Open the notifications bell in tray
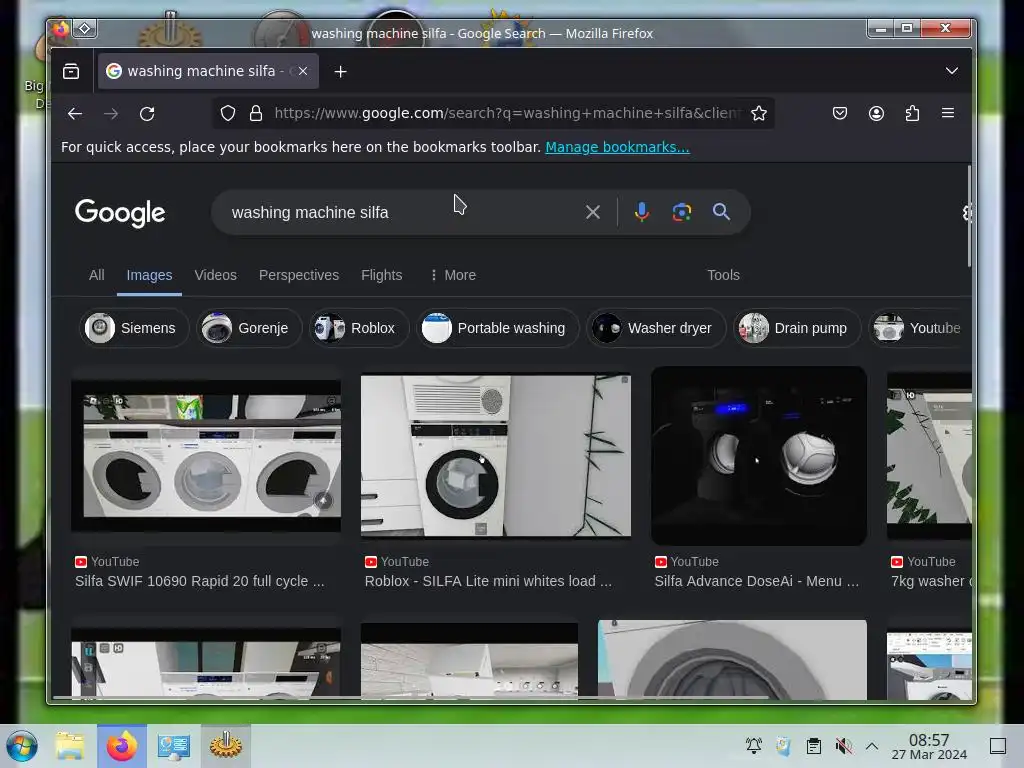 point(754,746)
